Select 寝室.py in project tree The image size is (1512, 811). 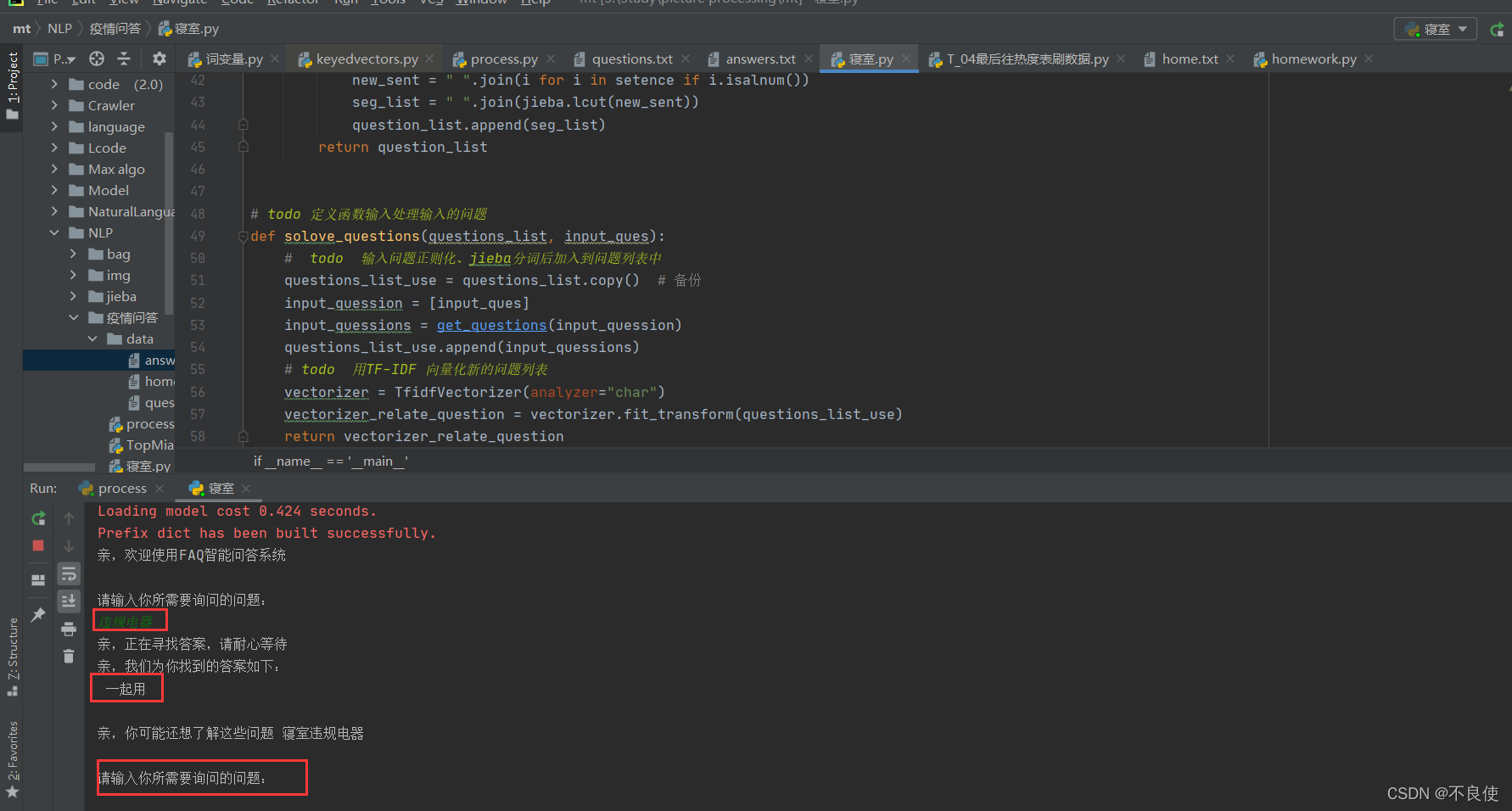140,466
